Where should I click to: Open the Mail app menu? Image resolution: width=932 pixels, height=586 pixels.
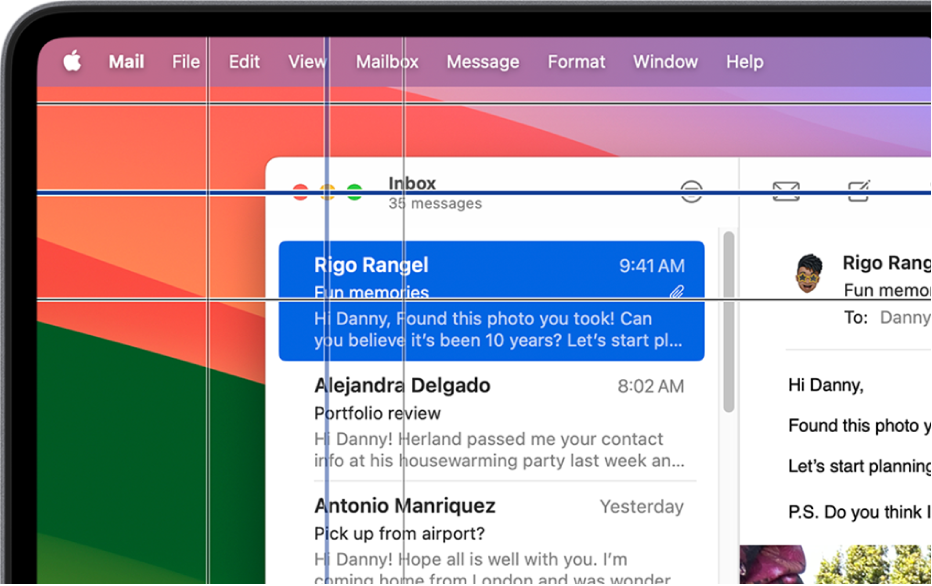pos(126,62)
